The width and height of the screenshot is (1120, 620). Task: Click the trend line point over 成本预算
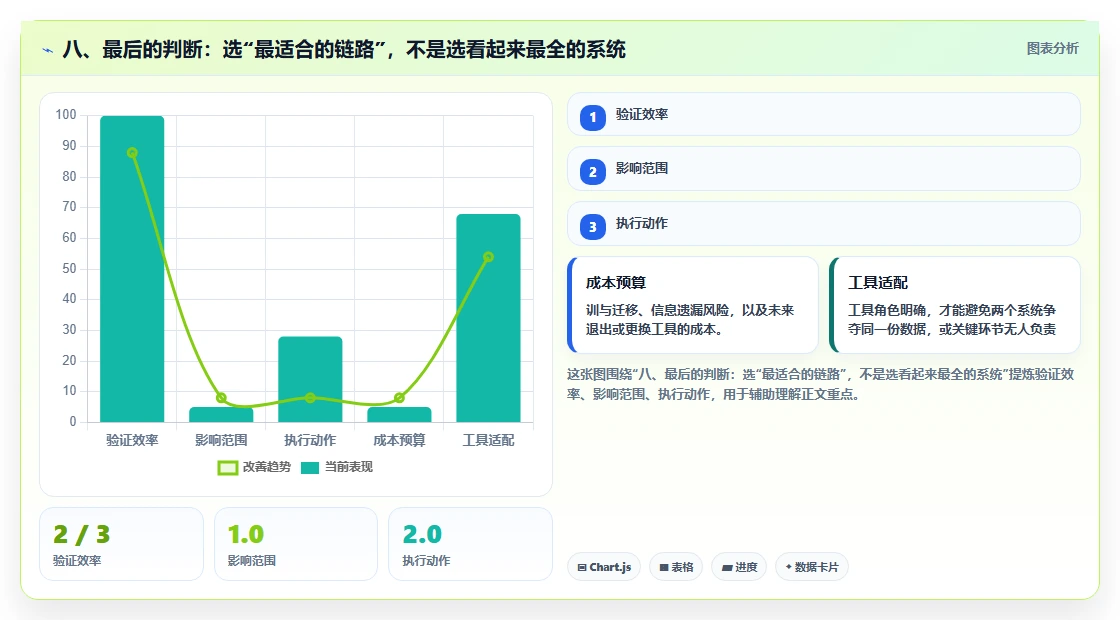pyautogui.click(x=399, y=398)
